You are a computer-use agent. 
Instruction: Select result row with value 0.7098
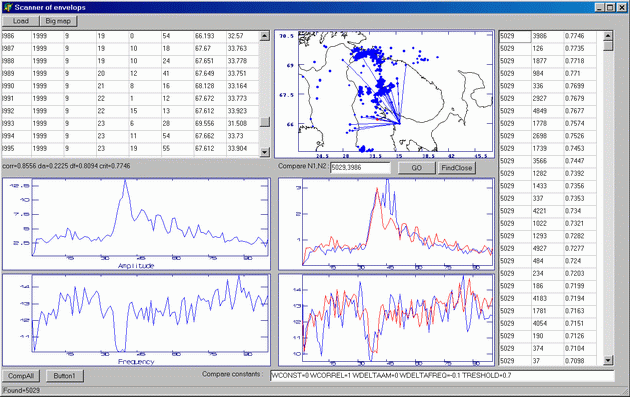(548, 361)
